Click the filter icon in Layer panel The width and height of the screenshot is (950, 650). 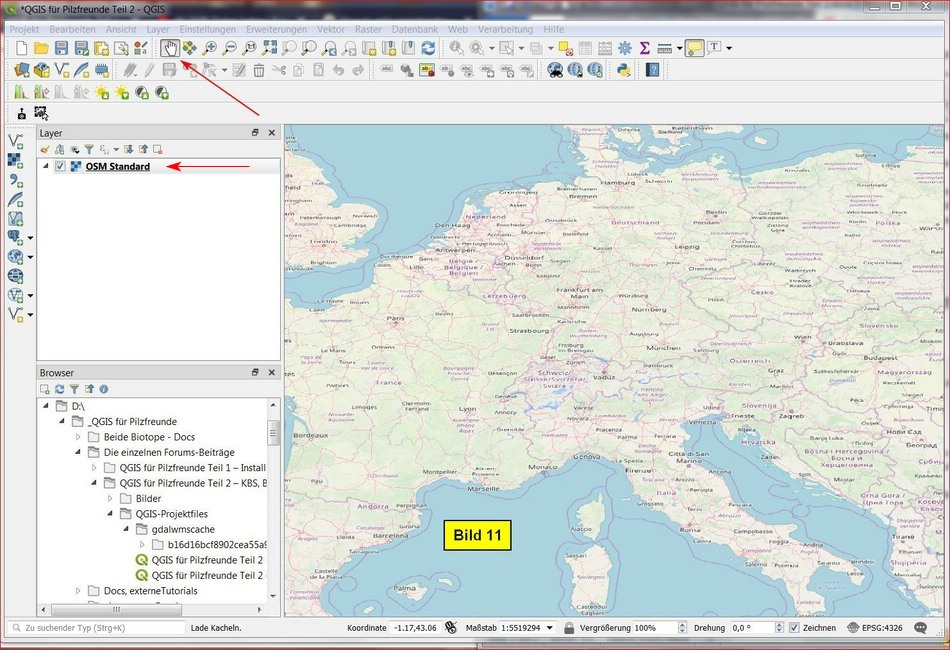(x=88, y=149)
